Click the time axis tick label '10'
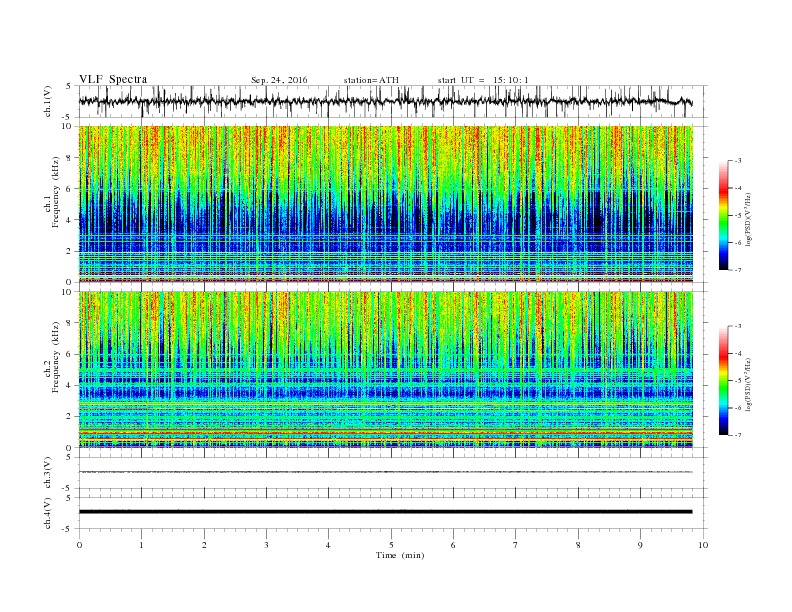Screen dimensions: 792x612 [703, 545]
